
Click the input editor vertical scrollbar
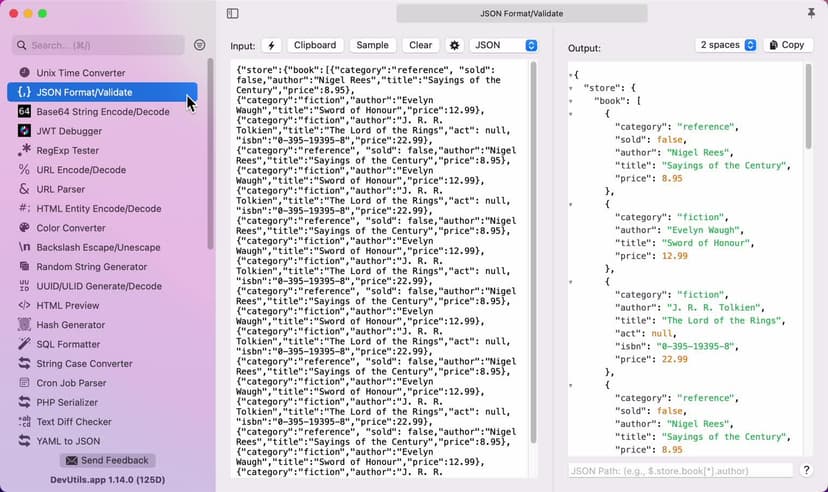533,252
